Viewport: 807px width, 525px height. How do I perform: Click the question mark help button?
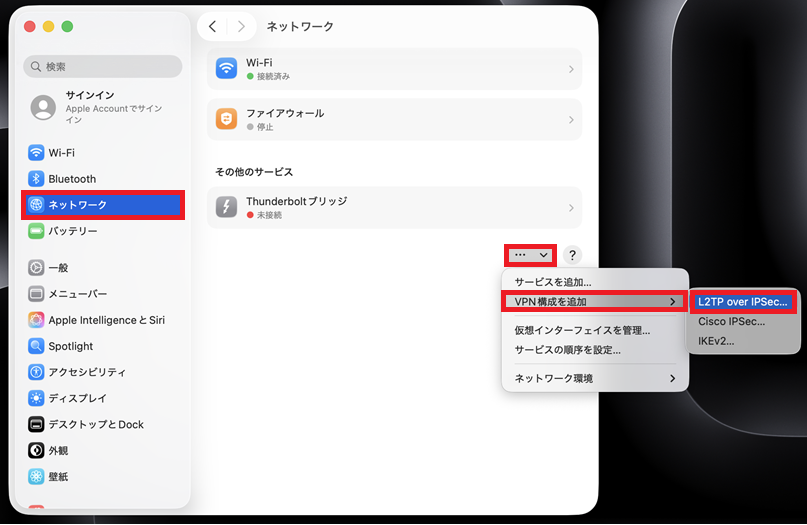[x=572, y=255]
